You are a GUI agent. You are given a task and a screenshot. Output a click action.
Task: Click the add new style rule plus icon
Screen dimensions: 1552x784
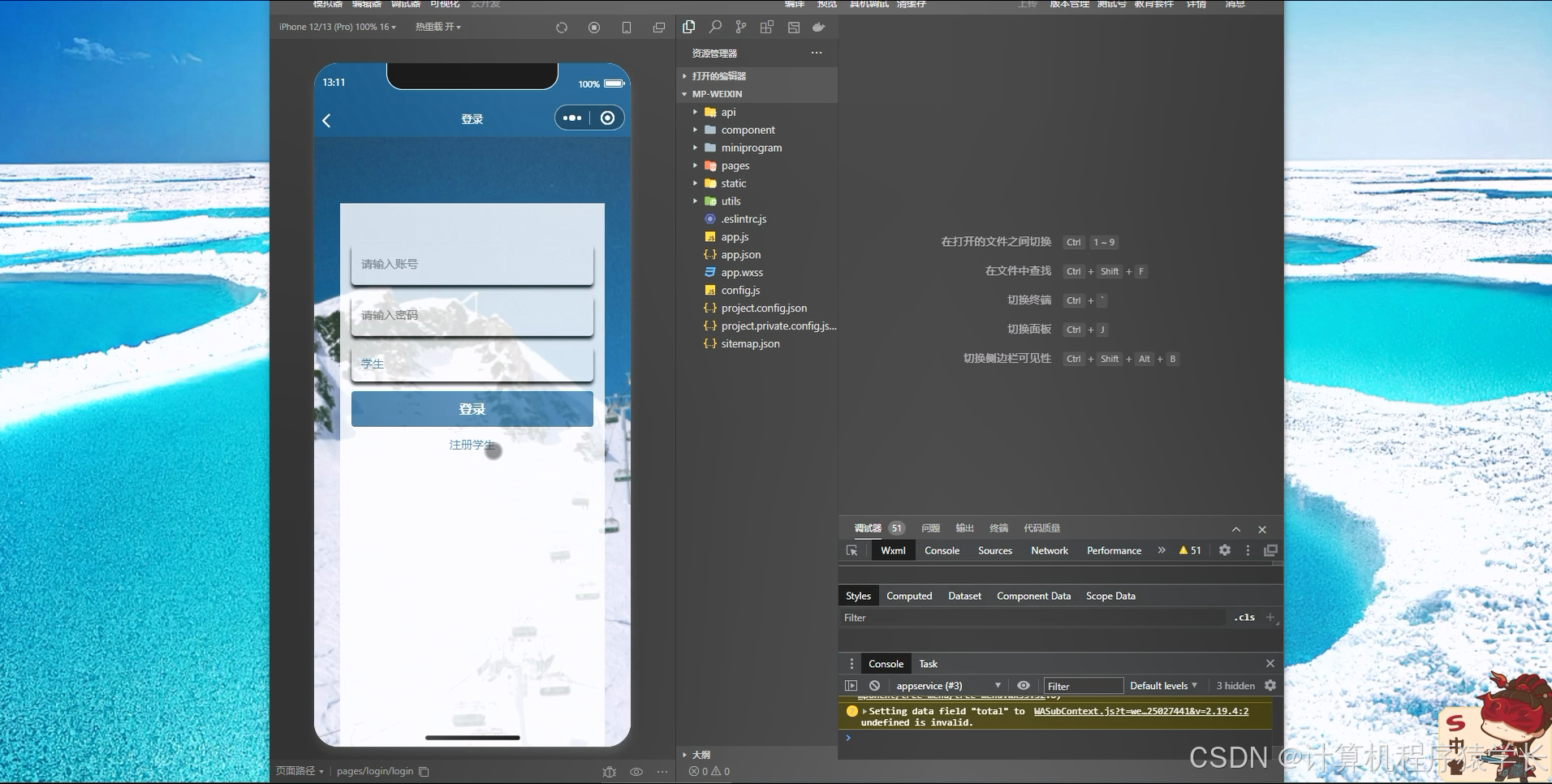(1270, 618)
